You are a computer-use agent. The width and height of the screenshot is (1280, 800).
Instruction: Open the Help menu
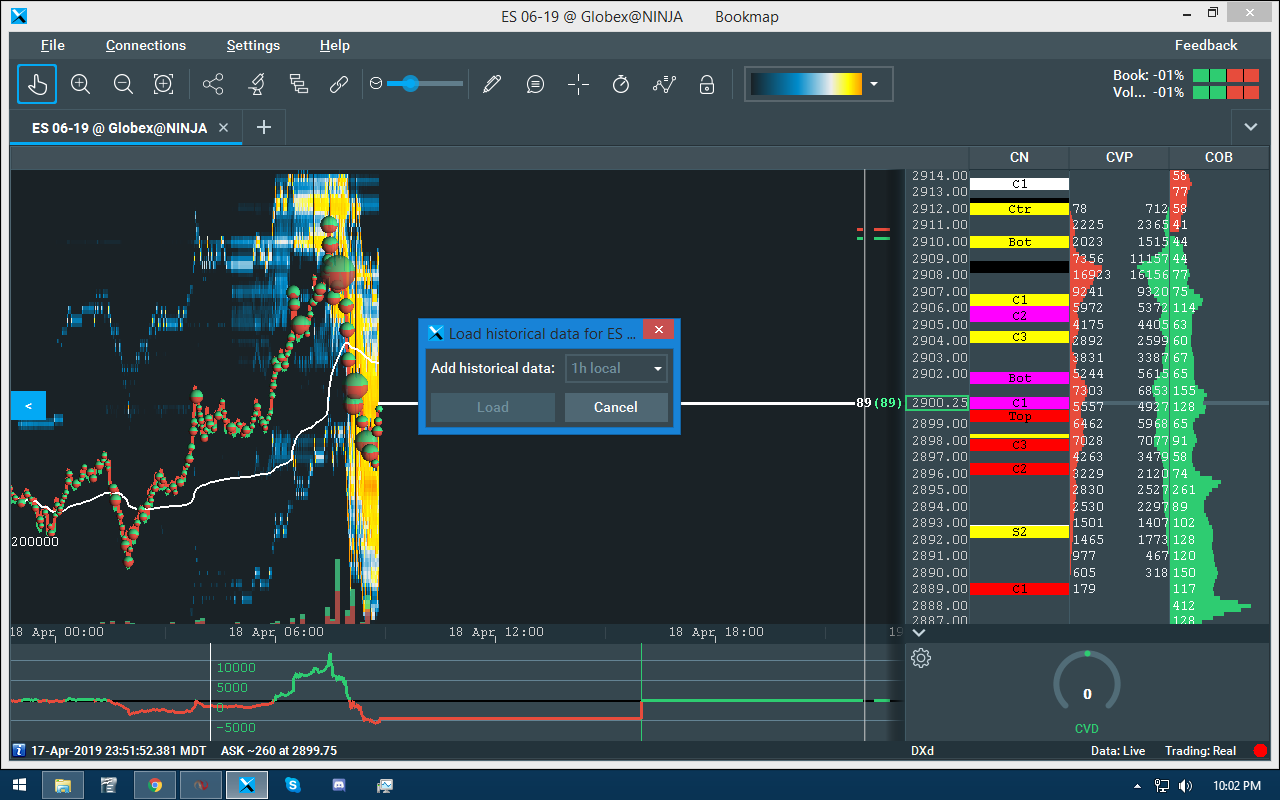(x=335, y=45)
